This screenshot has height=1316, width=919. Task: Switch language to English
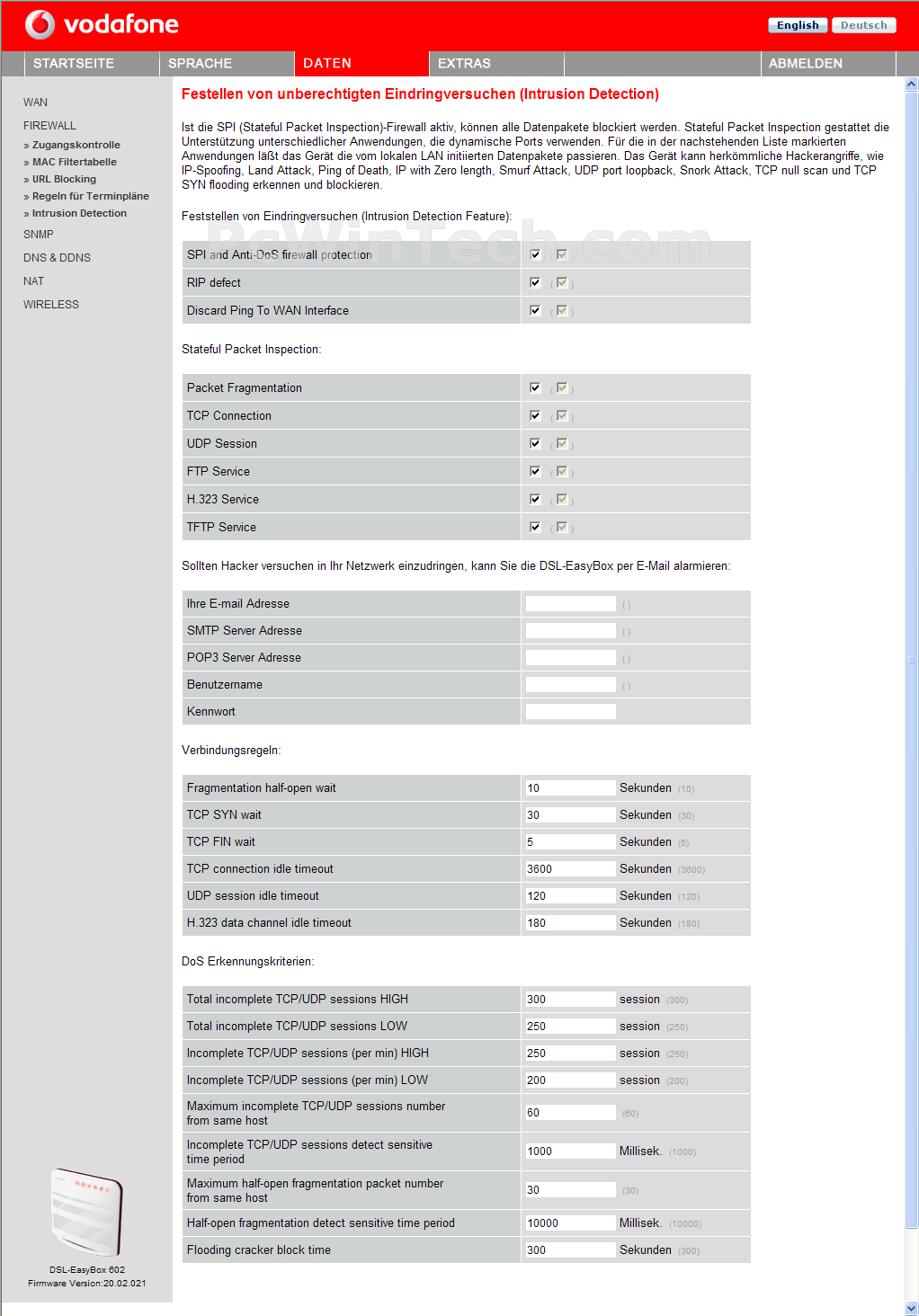click(798, 25)
